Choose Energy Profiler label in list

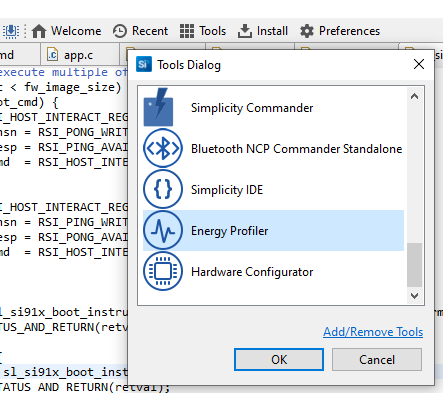point(229,231)
